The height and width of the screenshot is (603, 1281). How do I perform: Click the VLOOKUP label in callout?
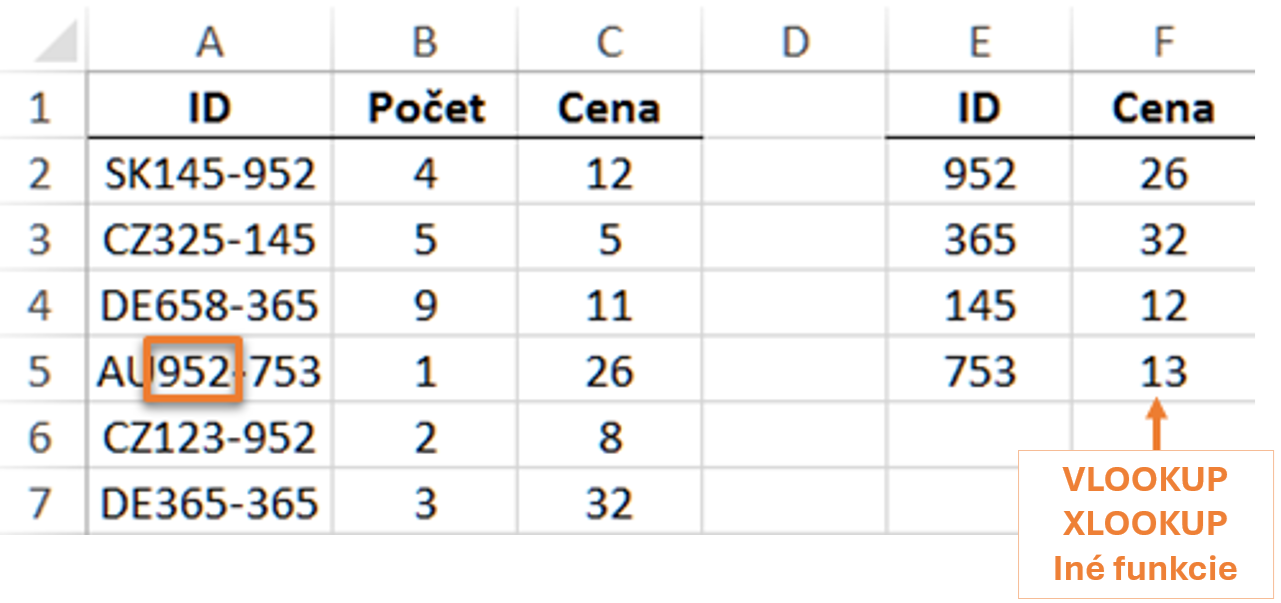tap(1145, 479)
